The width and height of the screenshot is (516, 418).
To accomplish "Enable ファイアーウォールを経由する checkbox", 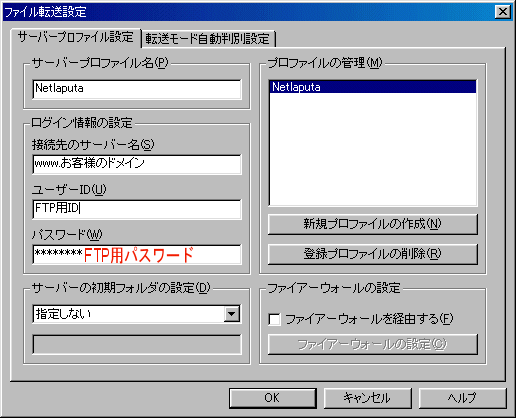I will (275, 319).
